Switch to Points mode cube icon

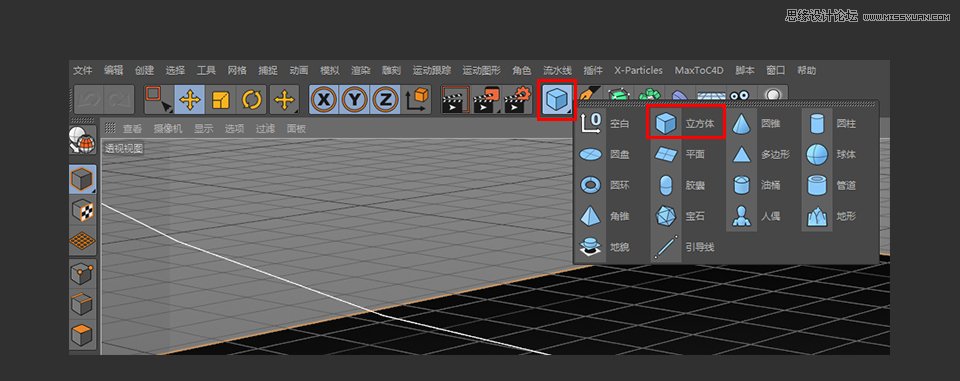(x=82, y=273)
